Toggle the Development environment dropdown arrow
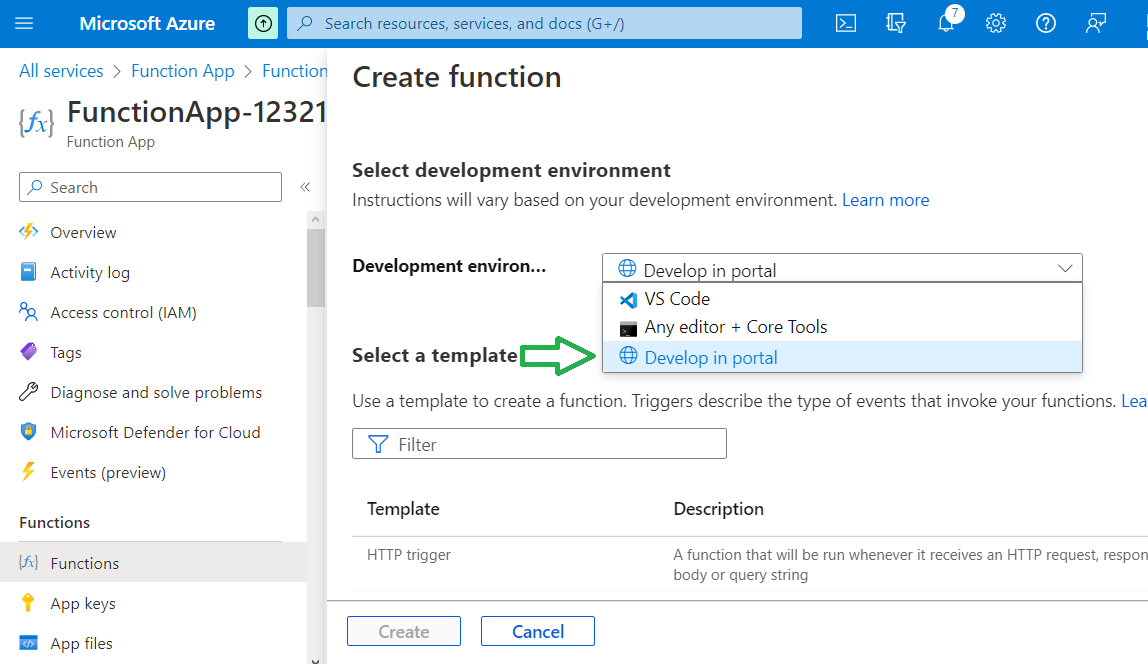Screen dimensions: 1148x664 1065,269
